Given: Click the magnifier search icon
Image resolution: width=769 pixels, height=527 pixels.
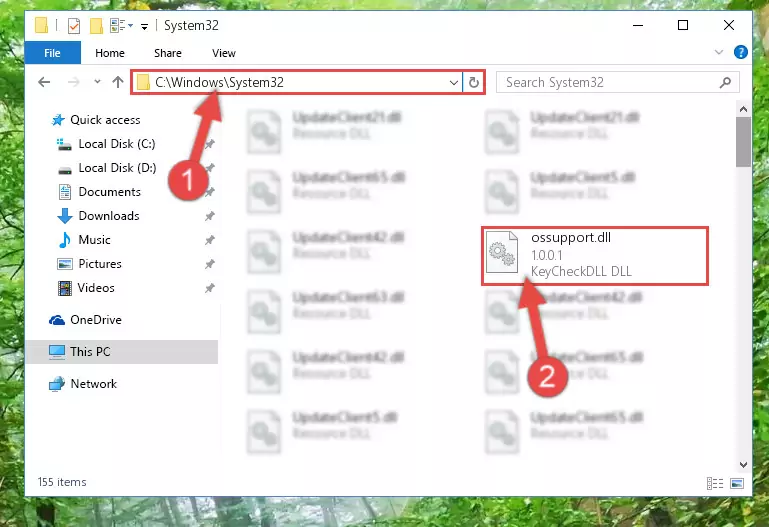Looking at the screenshot, I should 725,82.
